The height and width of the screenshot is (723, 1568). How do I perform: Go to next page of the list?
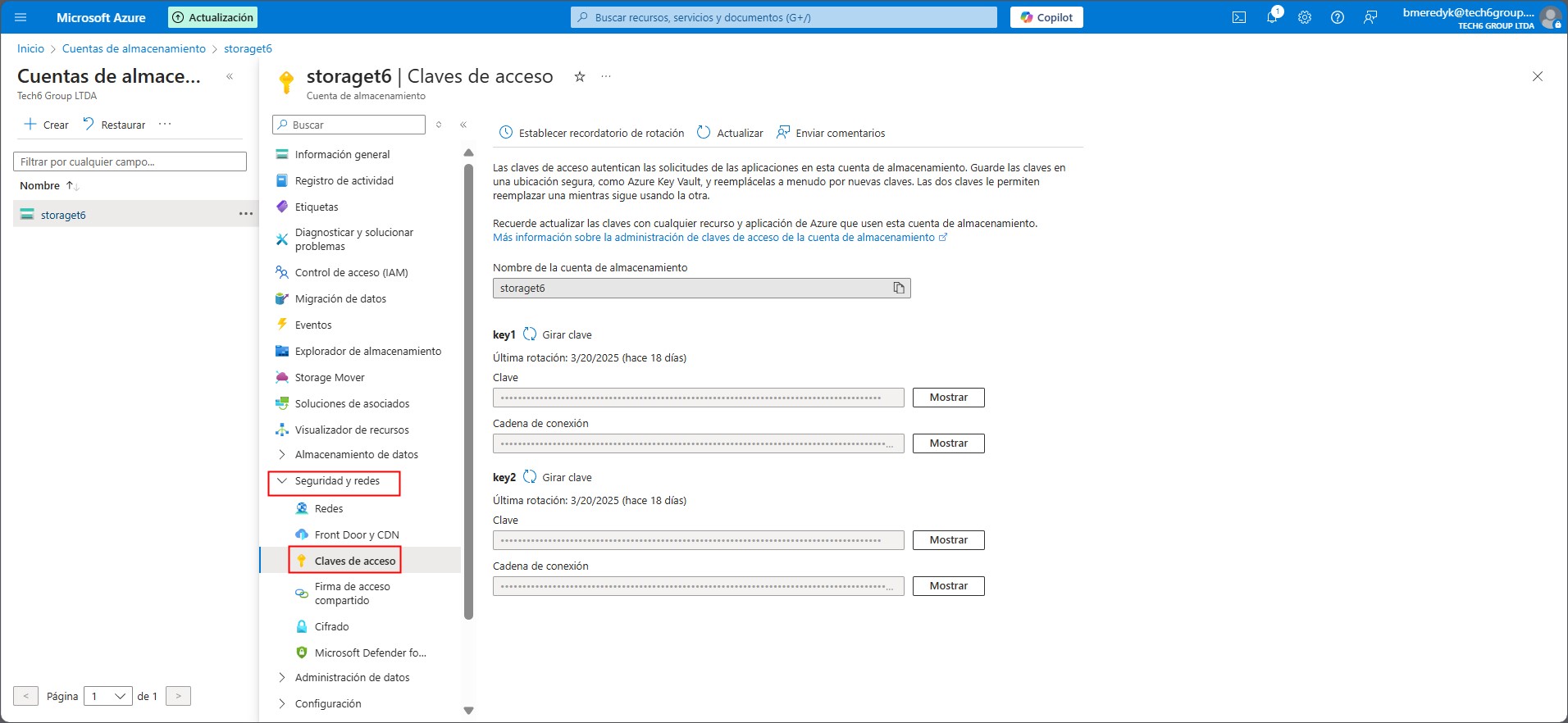tap(178, 696)
